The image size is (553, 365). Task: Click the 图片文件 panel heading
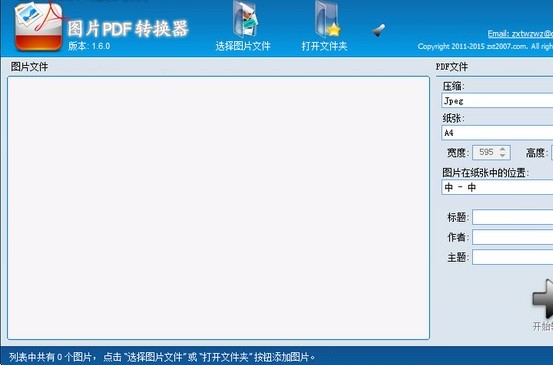point(29,67)
